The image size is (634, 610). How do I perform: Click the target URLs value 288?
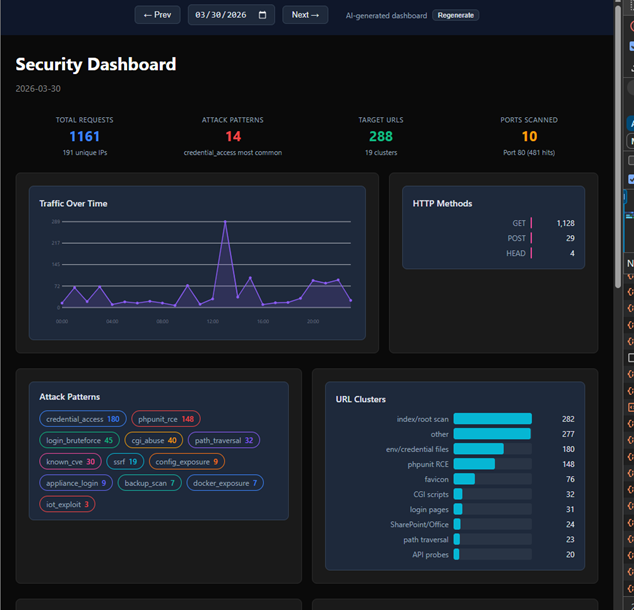(x=381, y=136)
